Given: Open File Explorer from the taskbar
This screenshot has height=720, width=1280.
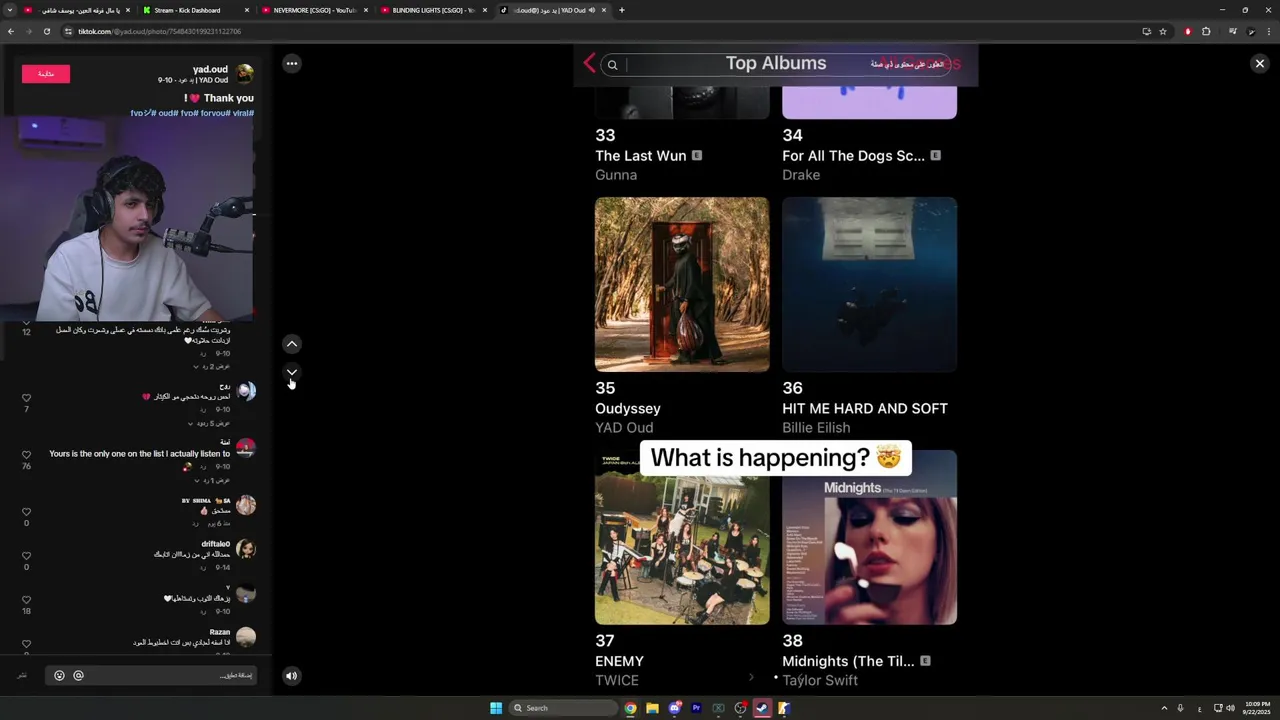Looking at the screenshot, I should [x=652, y=708].
